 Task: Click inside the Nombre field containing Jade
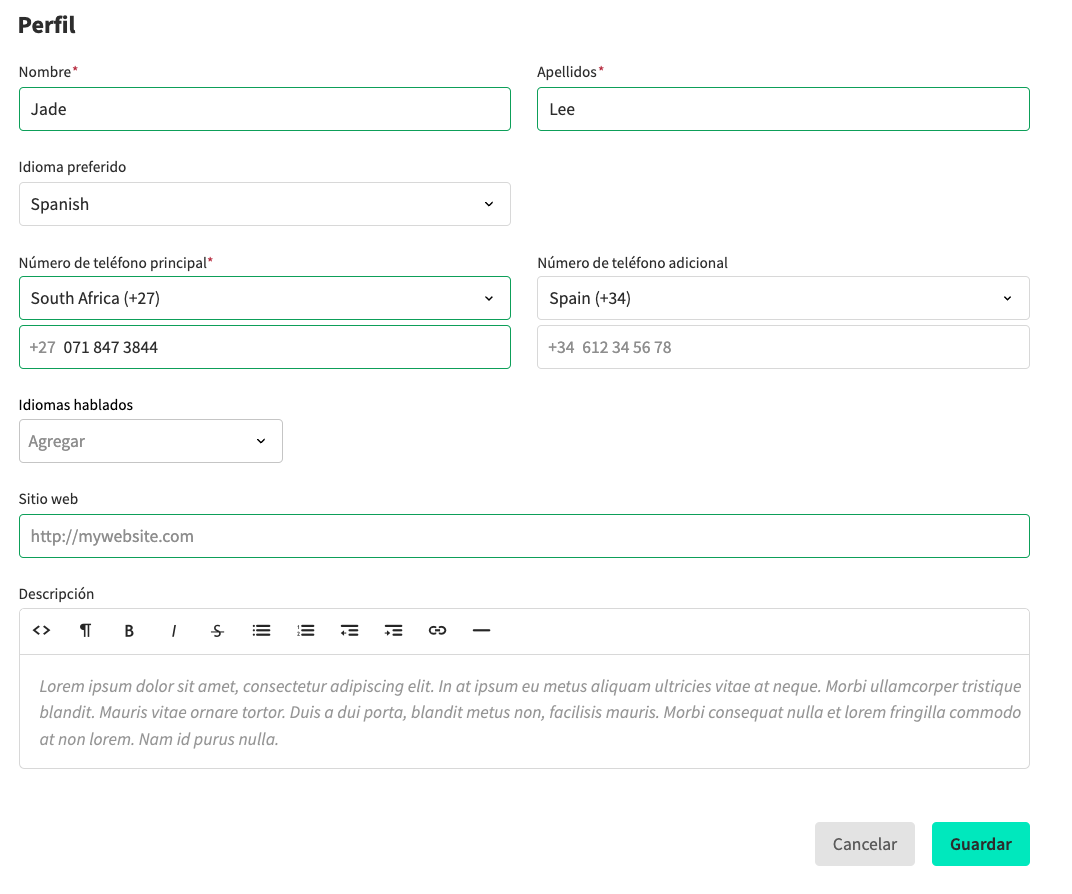[x=265, y=109]
